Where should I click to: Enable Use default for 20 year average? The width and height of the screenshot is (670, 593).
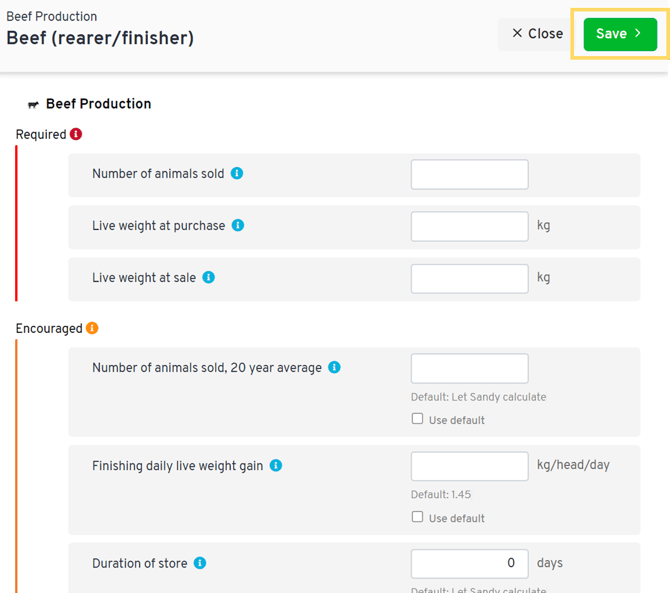click(418, 419)
